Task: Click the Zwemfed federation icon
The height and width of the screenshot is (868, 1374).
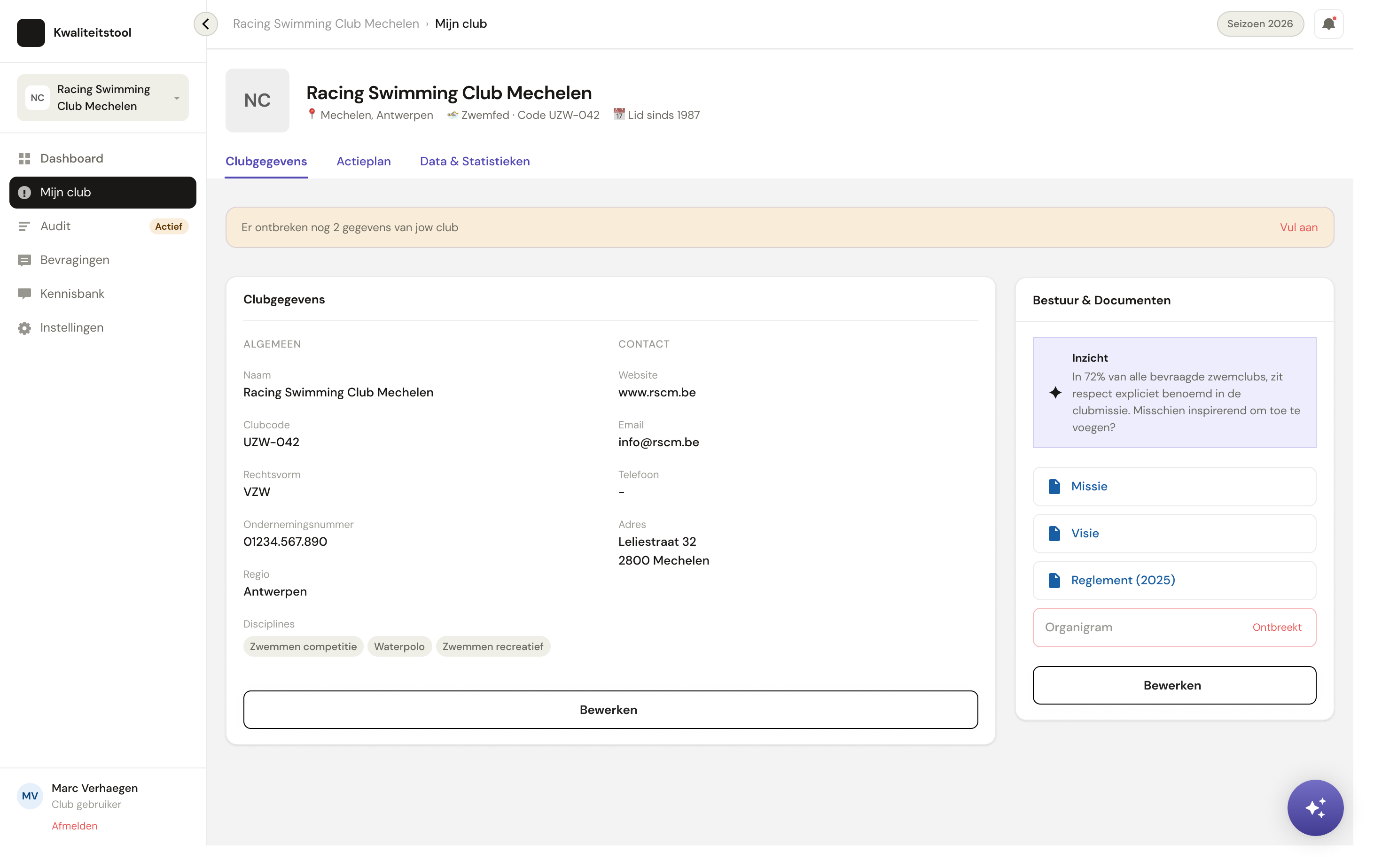Action: click(453, 115)
